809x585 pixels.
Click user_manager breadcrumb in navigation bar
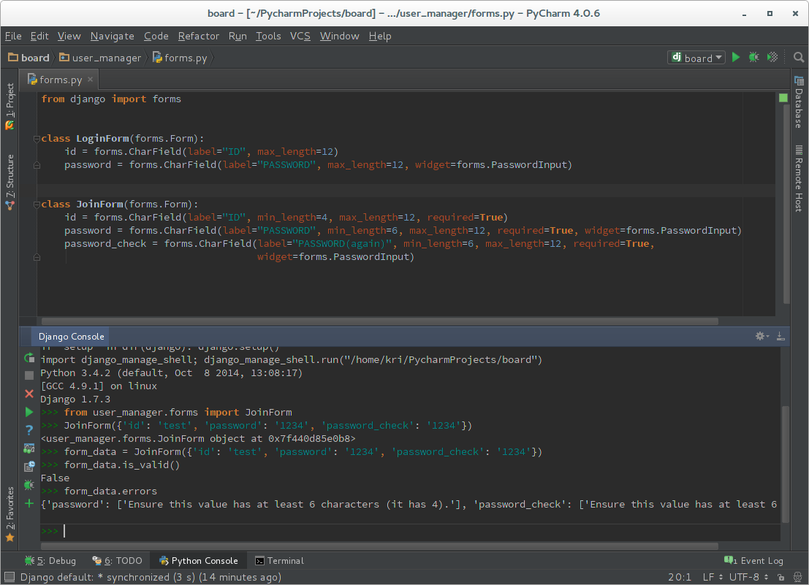(x=100, y=57)
